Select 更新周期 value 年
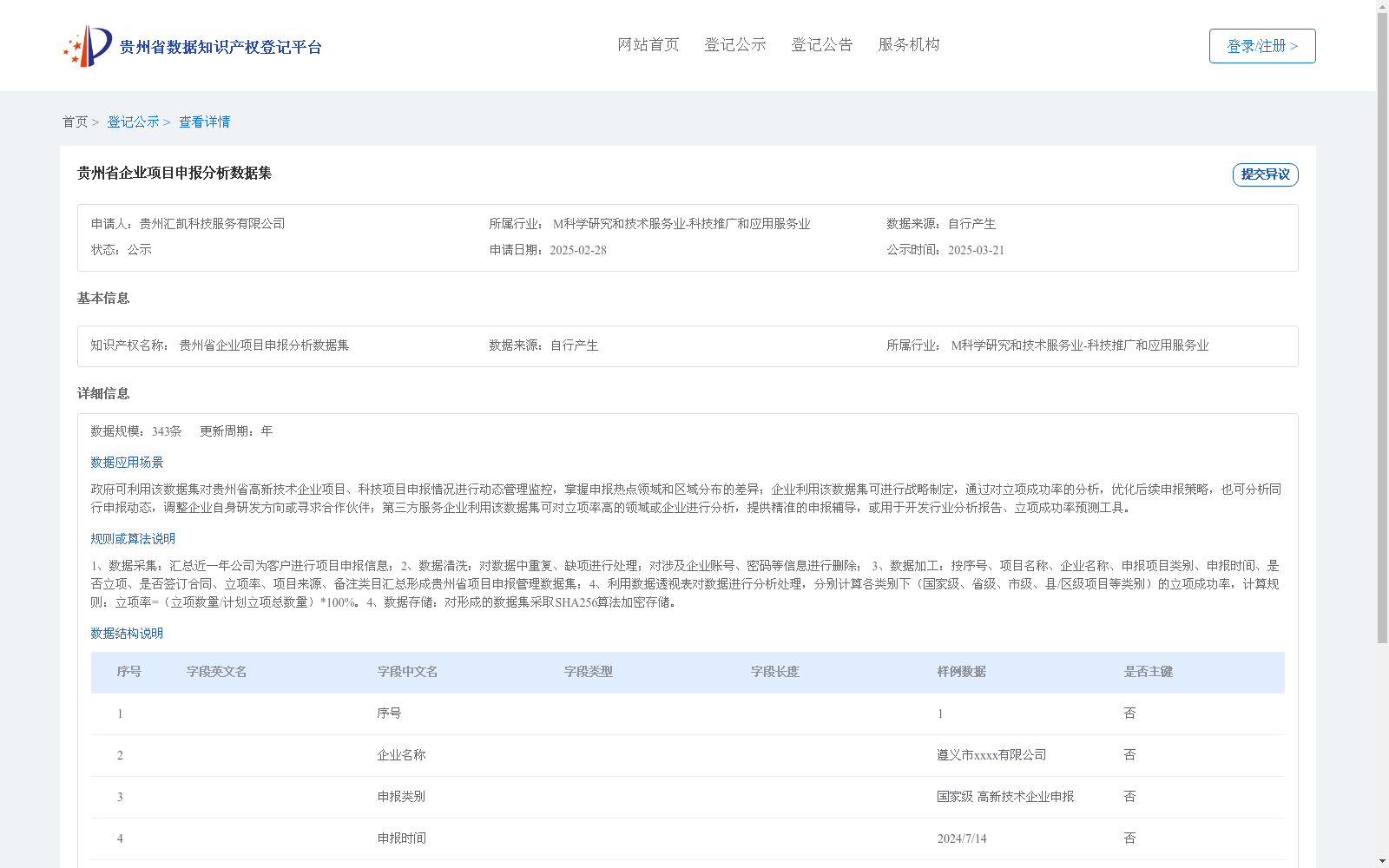1389x868 pixels. [267, 431]
